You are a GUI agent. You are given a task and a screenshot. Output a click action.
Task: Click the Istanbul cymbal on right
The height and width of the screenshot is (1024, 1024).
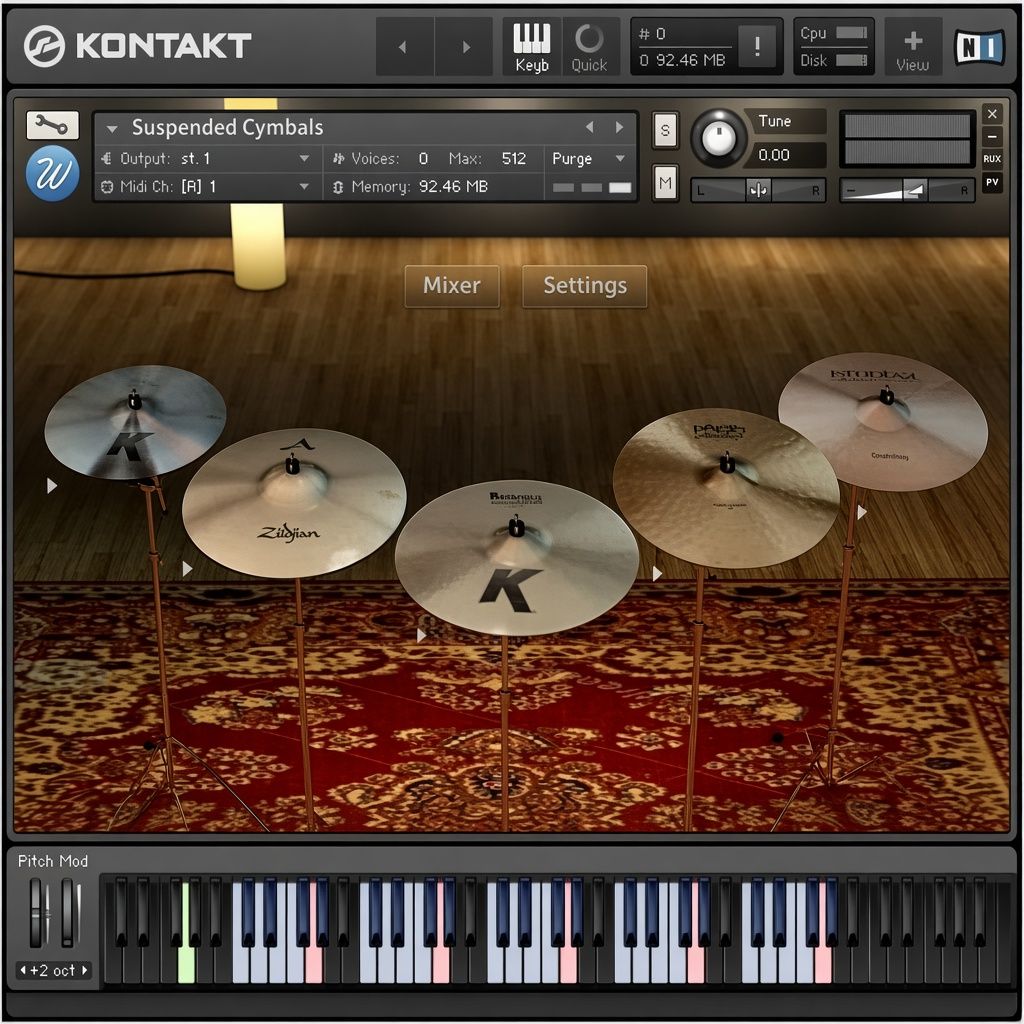[x=883, y=421]
